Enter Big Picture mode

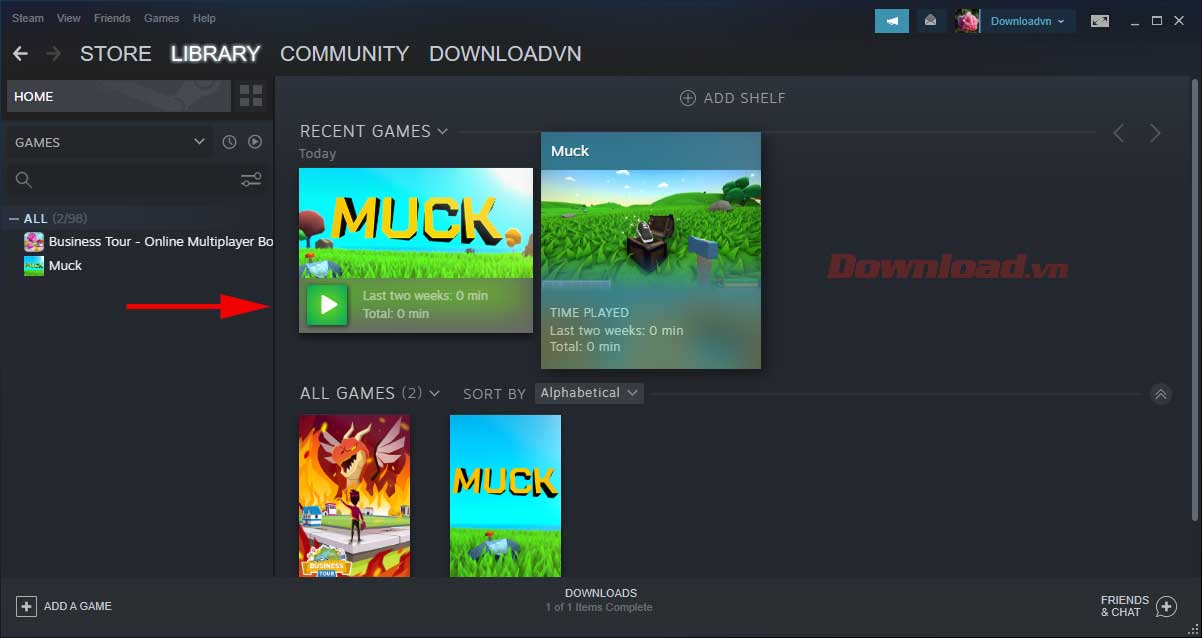click(x=1100, y=20)
